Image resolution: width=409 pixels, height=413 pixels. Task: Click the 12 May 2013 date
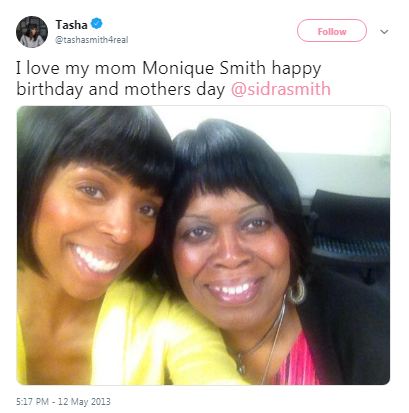[x=84, y=401]
